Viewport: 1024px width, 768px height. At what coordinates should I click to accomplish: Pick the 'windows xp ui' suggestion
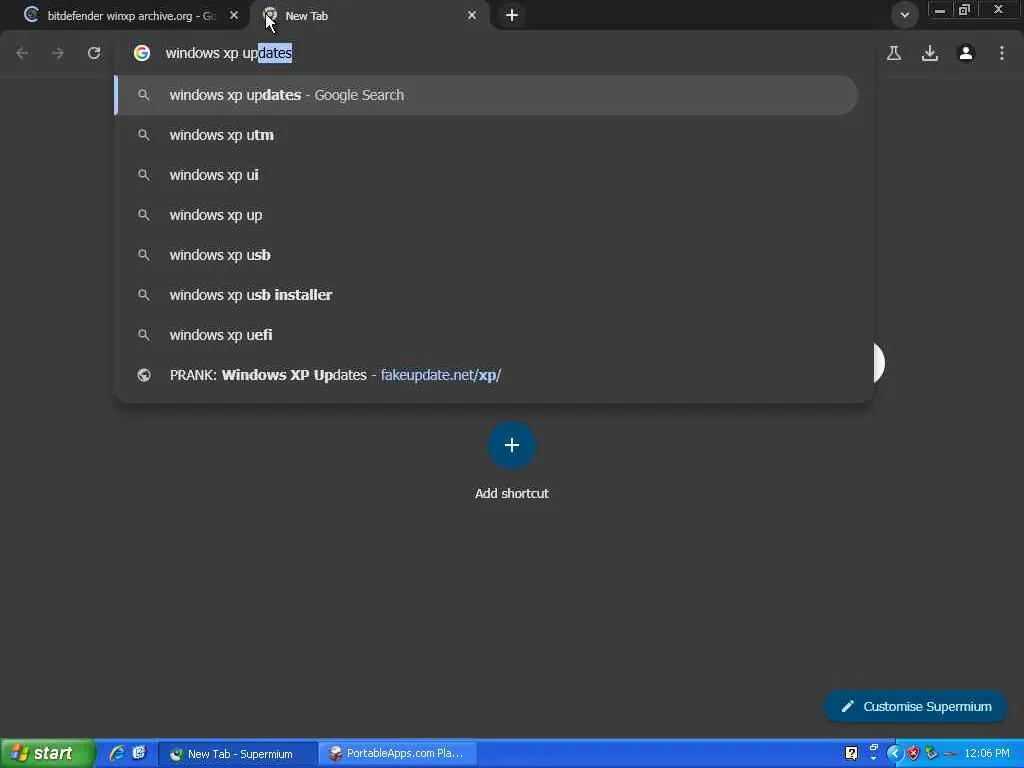tap(486, 175)
